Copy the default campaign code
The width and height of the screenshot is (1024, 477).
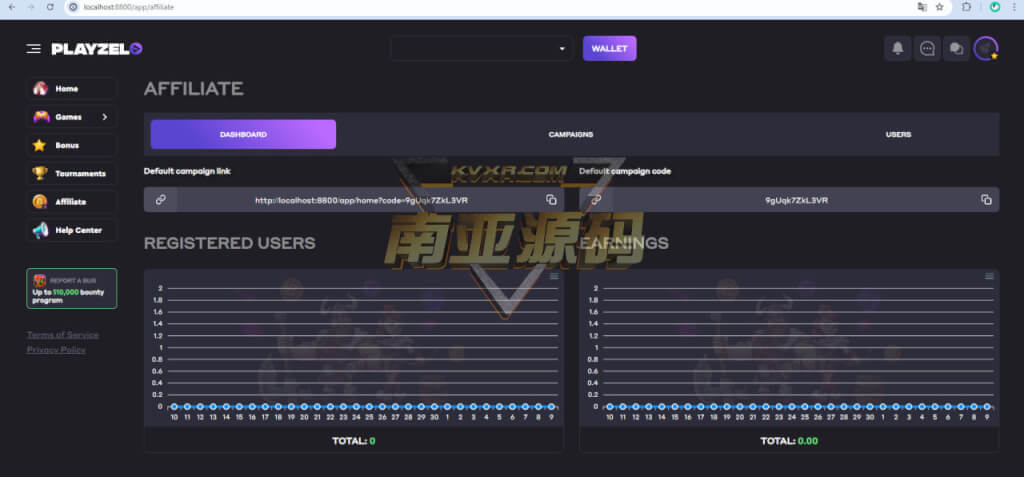986,200
